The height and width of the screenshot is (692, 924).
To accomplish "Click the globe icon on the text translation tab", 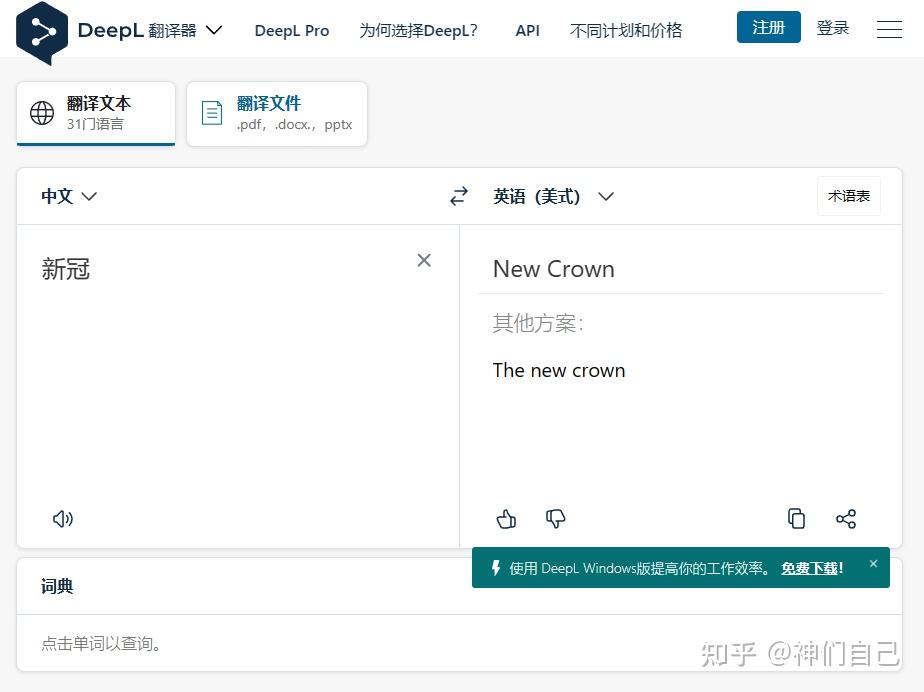I will coord(42,112).
